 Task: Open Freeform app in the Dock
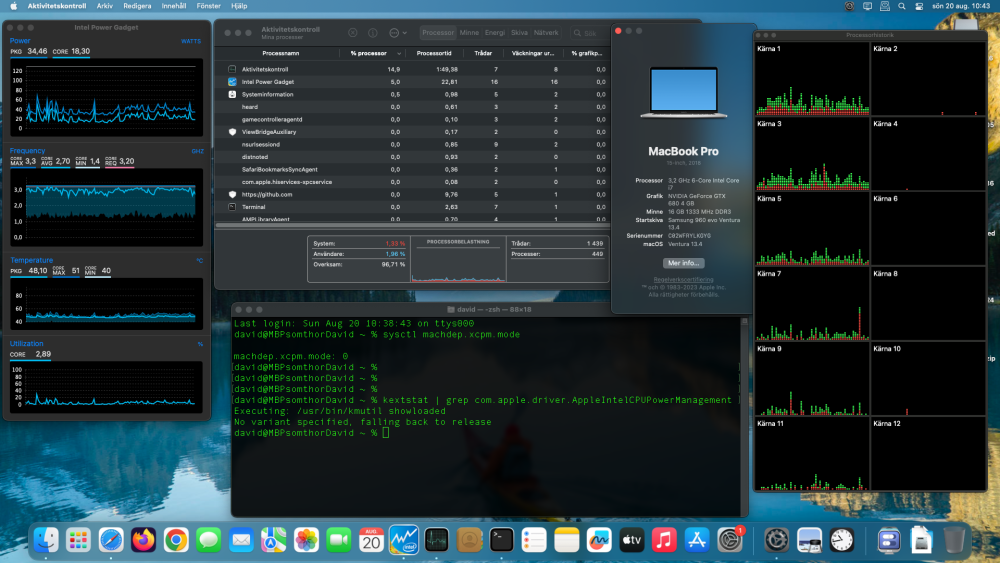coord(599,541)
